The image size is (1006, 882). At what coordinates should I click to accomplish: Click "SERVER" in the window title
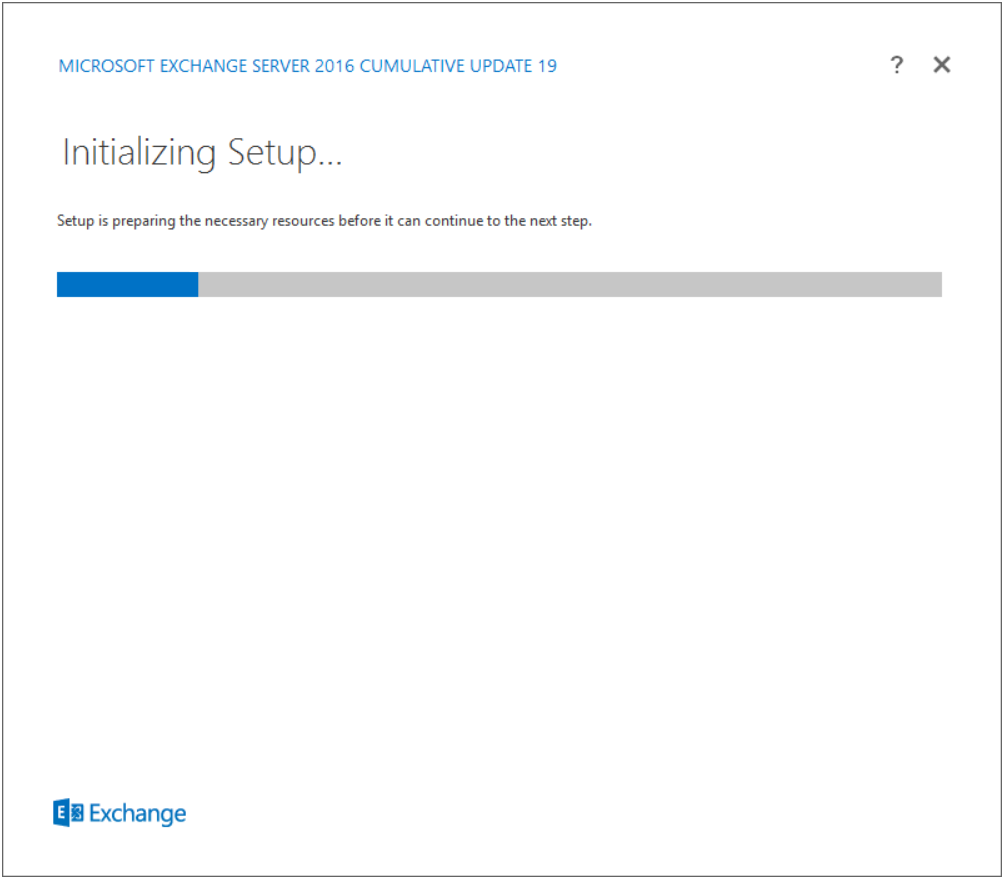coord(276,67)
